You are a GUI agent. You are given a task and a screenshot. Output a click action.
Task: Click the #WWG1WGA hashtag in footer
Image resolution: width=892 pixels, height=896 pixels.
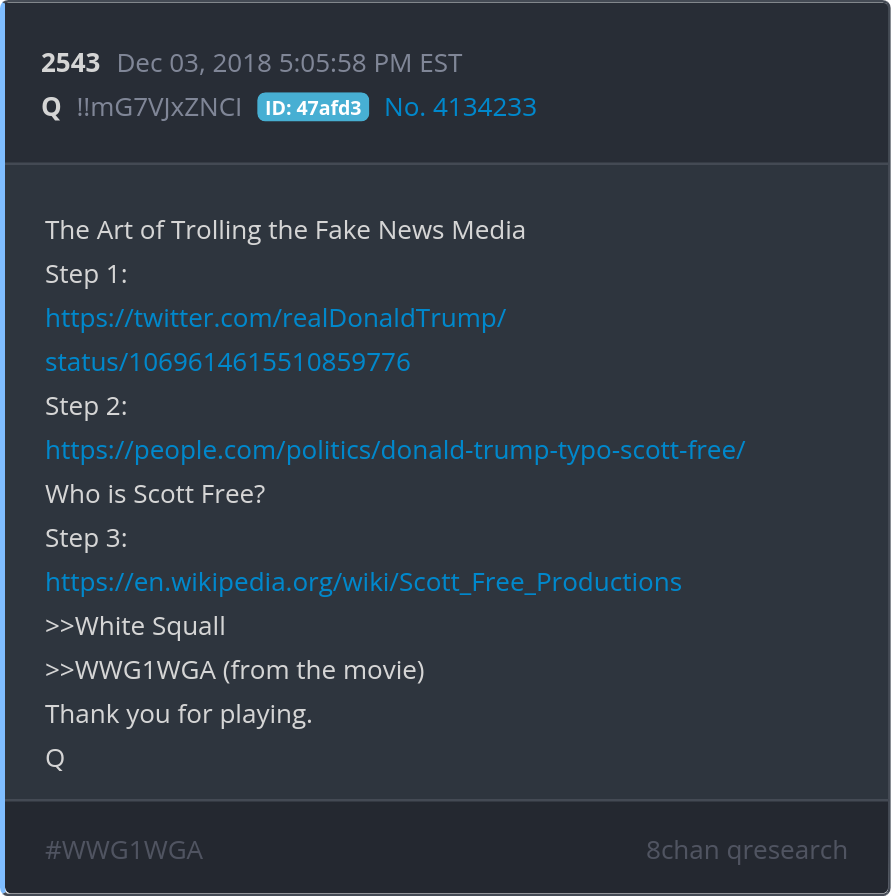(x=124, y=850)
